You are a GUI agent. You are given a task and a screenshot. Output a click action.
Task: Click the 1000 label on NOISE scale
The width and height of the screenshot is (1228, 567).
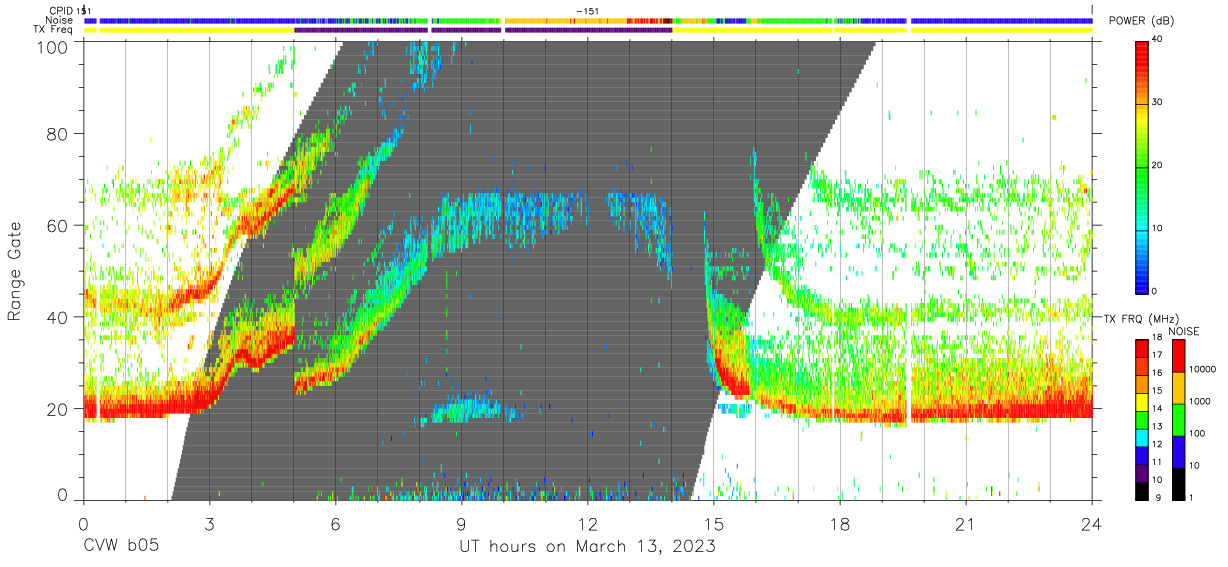coord(1198,401)
